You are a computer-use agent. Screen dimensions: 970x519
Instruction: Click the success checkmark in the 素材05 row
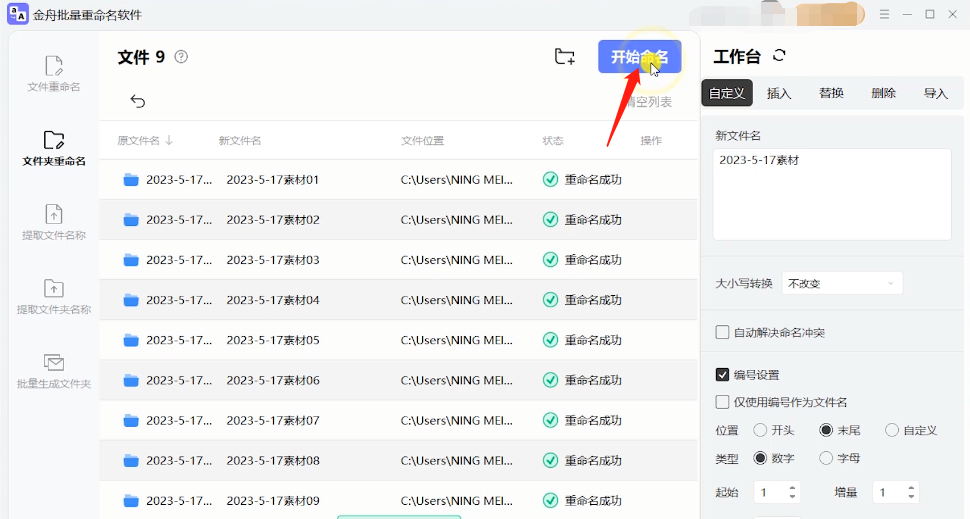(x=550, y=340)
